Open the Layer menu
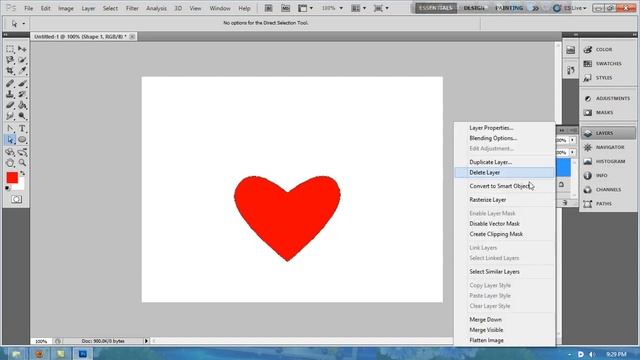 88,8
